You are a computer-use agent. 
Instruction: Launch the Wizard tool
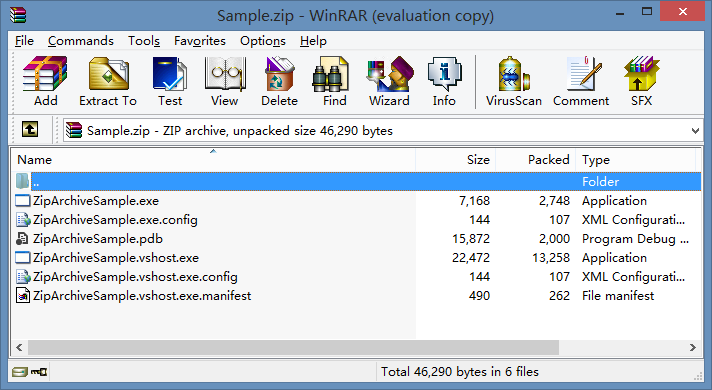point(389,81)
